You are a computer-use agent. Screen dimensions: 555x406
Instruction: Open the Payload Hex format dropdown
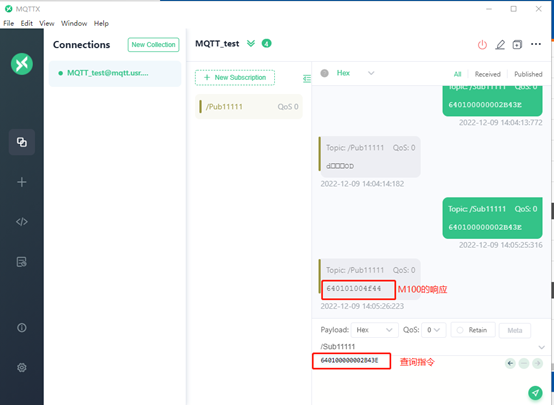374,330
